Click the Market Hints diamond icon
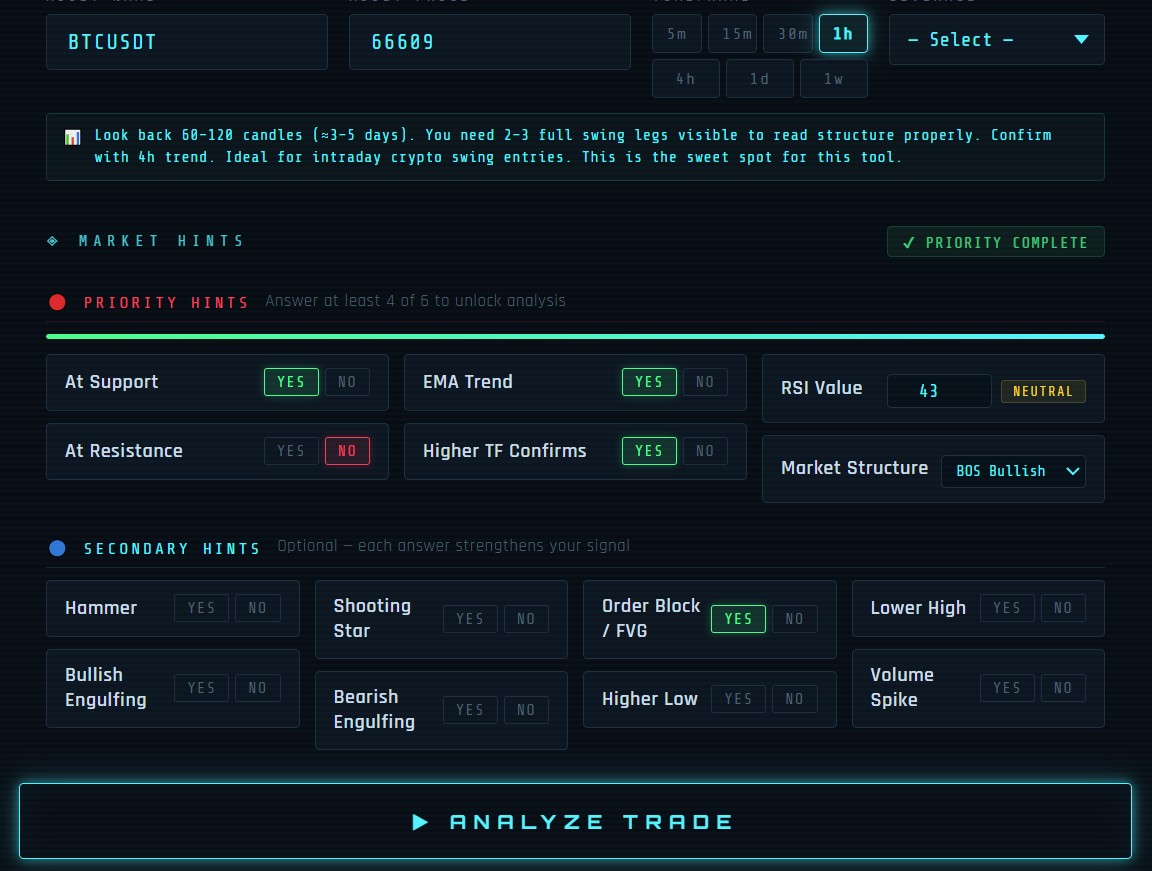The height and width of the screenshot is (871, 1152). [x=53, y=241]
